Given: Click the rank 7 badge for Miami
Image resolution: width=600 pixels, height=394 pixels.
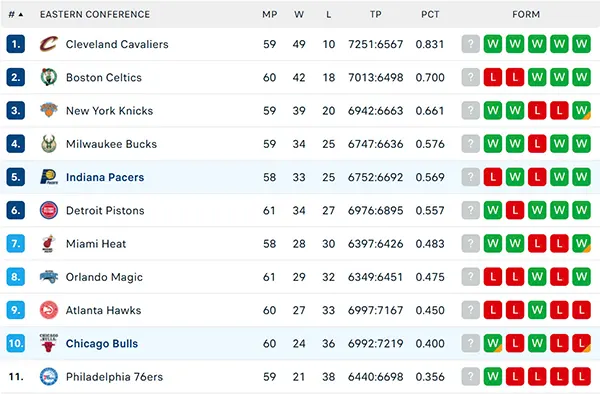Looking at the screenshot, I should click(16, 244).
